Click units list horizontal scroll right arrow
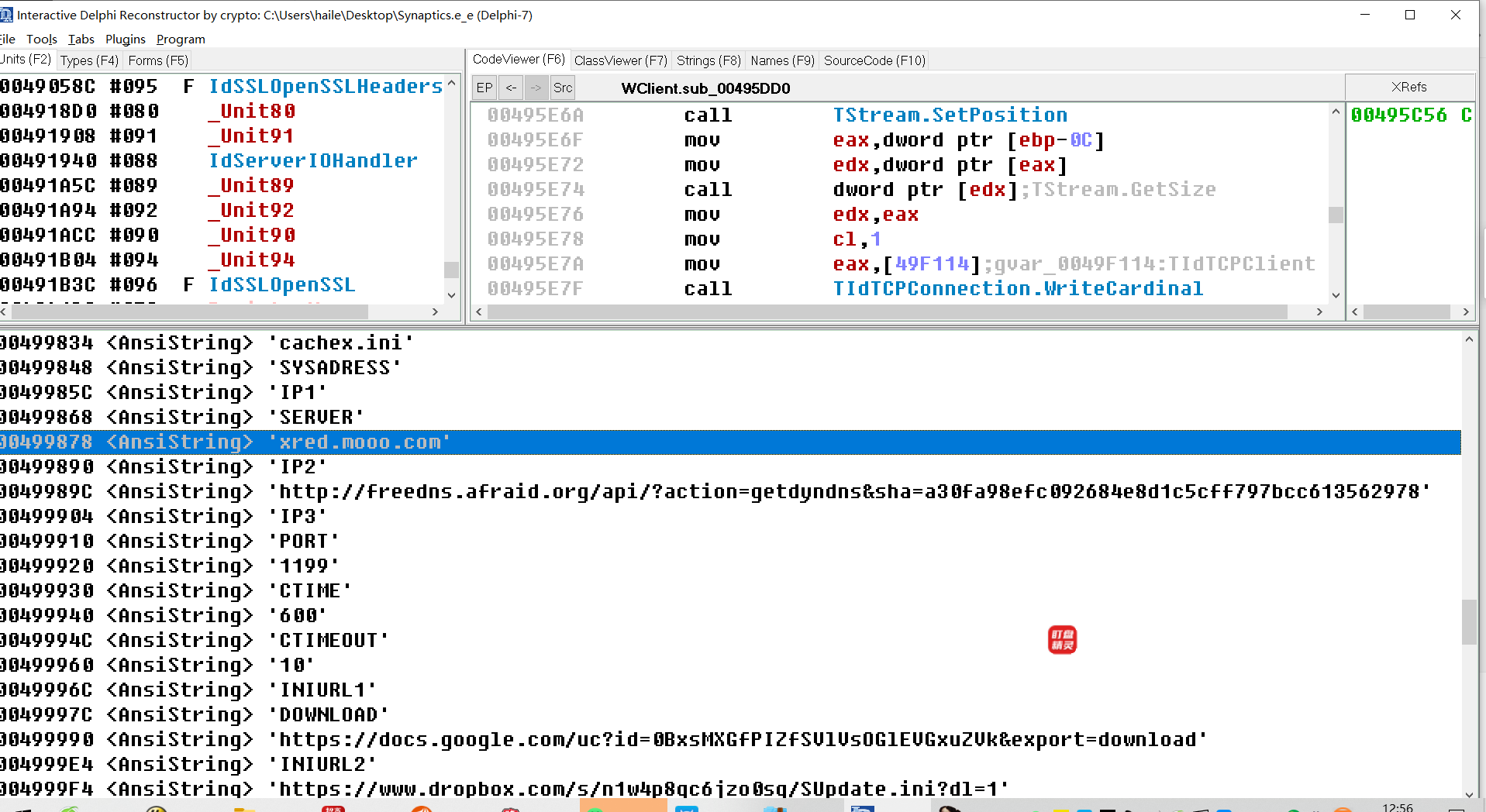The height and width of the screenshot is (812, 1486). [x=435, y=311]
